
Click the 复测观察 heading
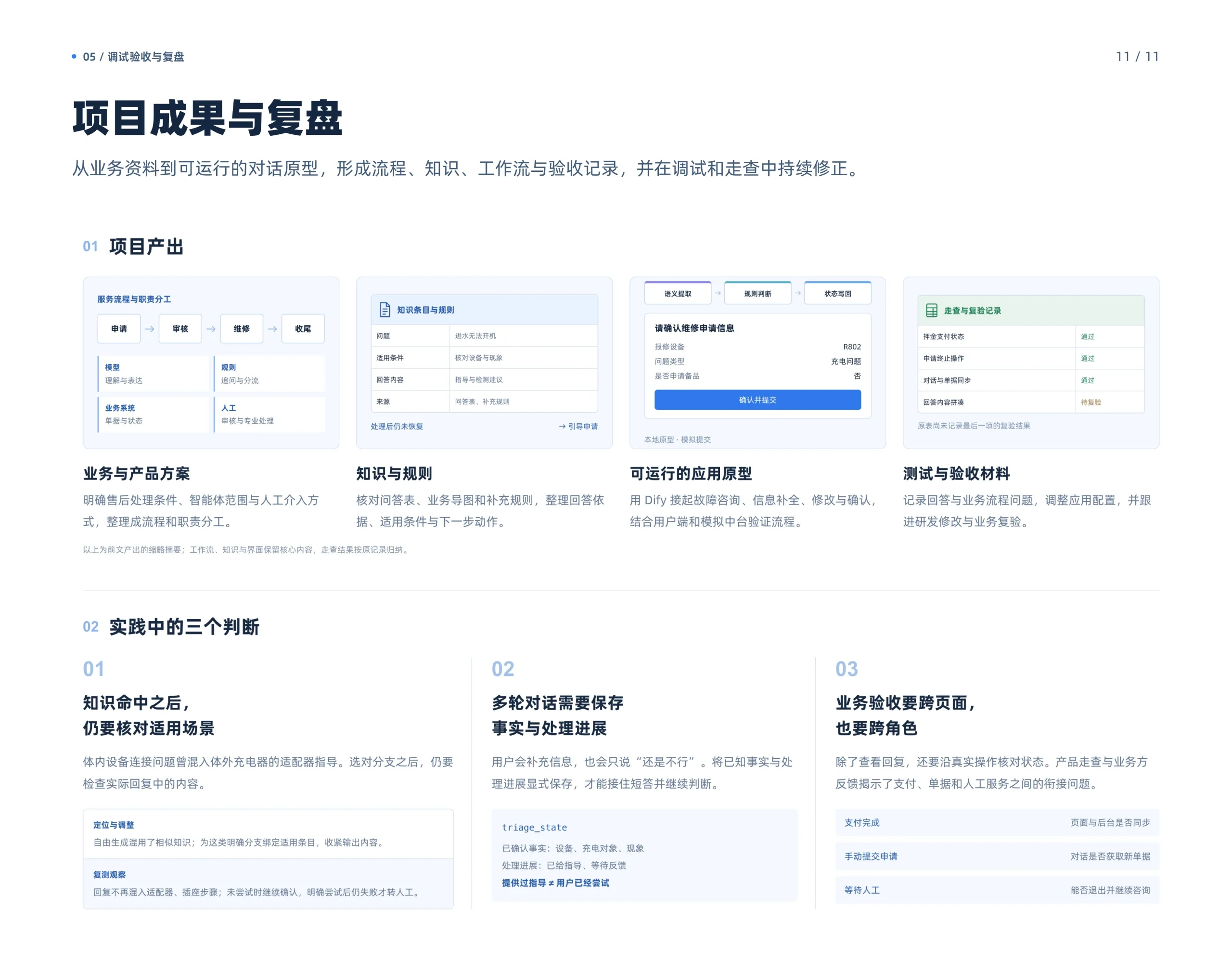tap(109, 874)
